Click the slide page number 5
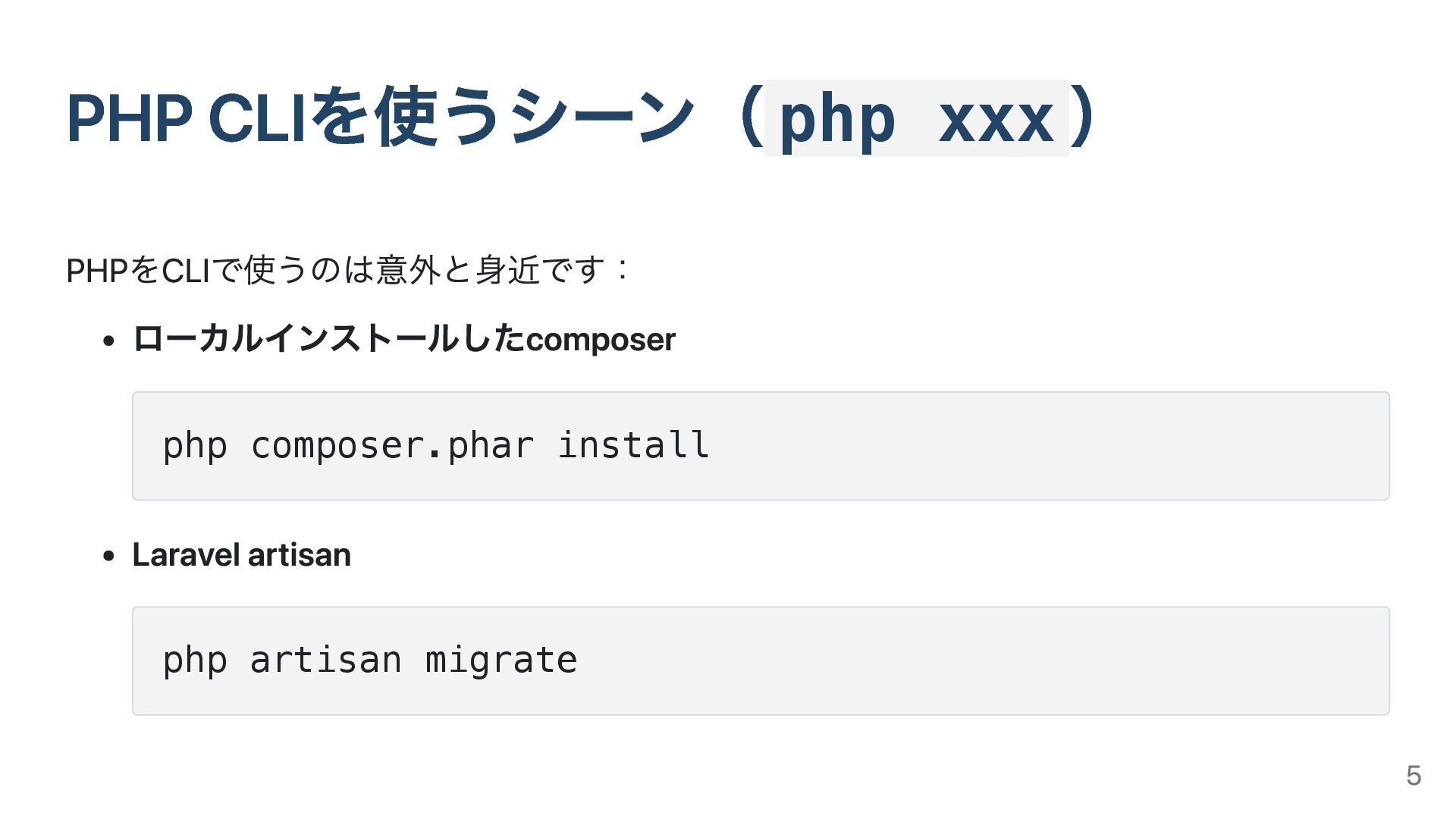Image resolution: width=1456 pixels, height=819 pixels. (1413, 776)
